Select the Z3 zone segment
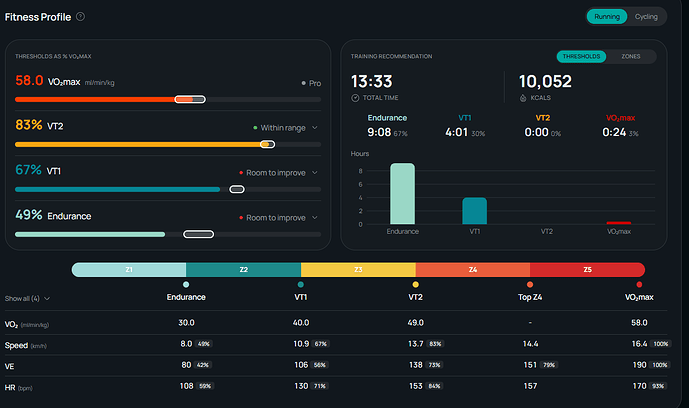Viewport: 689px width, 408px height. point(358,270)
